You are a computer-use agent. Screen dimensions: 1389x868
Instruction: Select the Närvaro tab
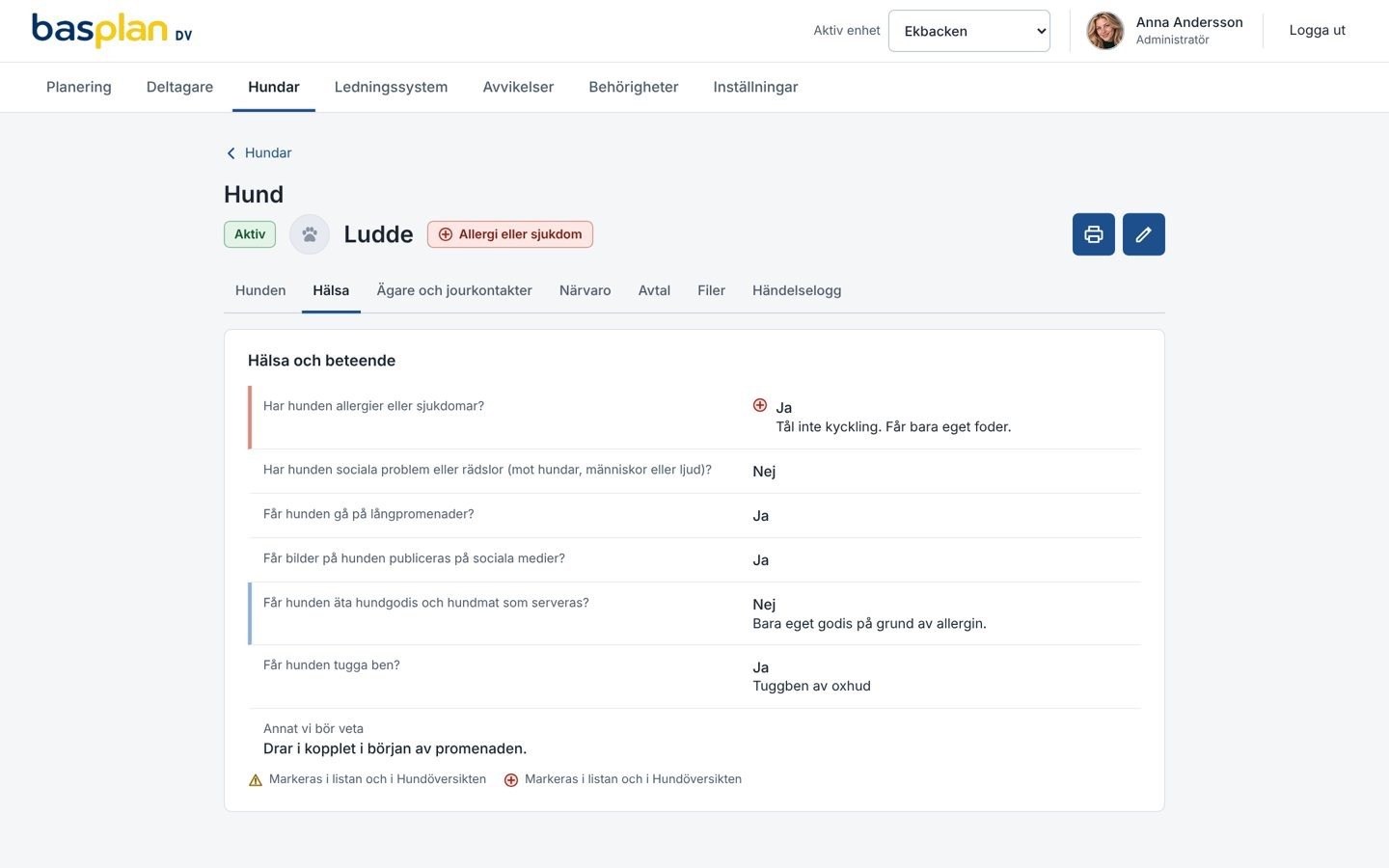coord(585,290)
